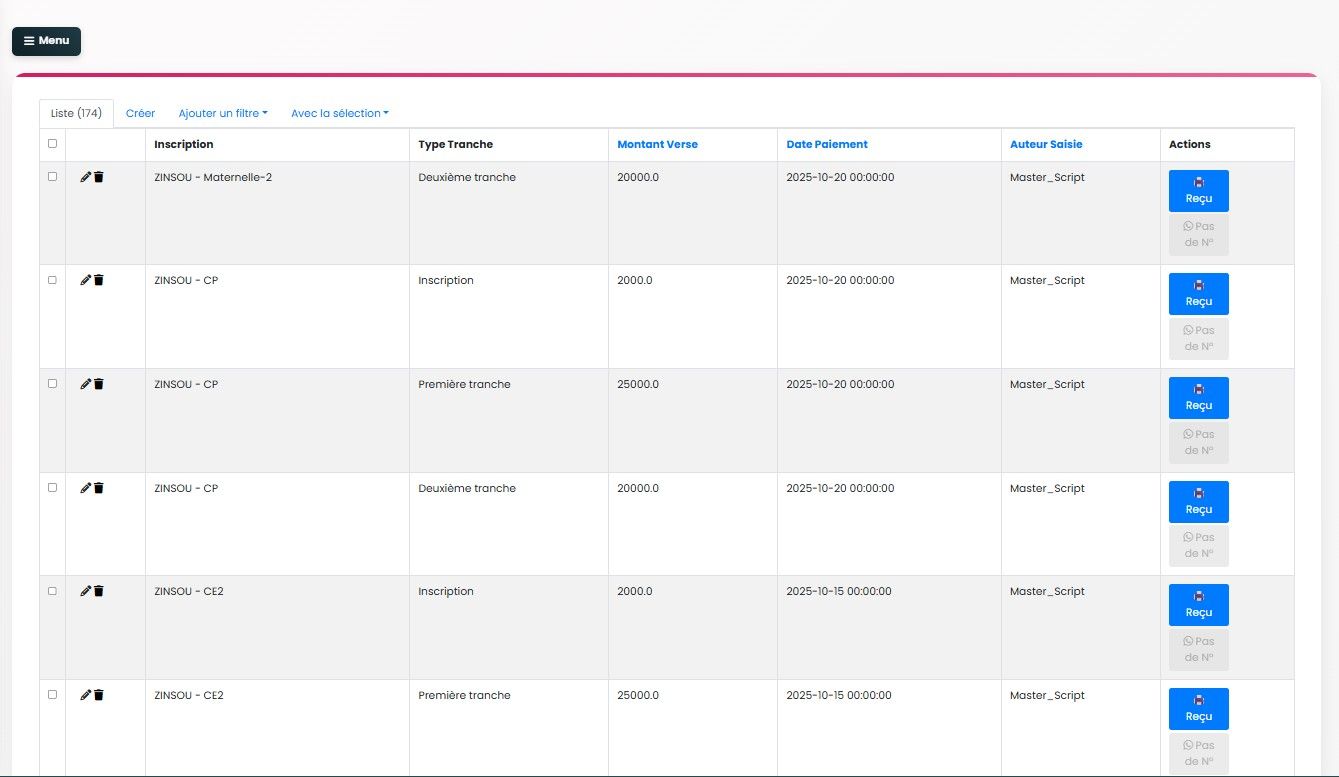Open the Créer tab
This screenshot has width=1339, height=777.
point(140,114)
